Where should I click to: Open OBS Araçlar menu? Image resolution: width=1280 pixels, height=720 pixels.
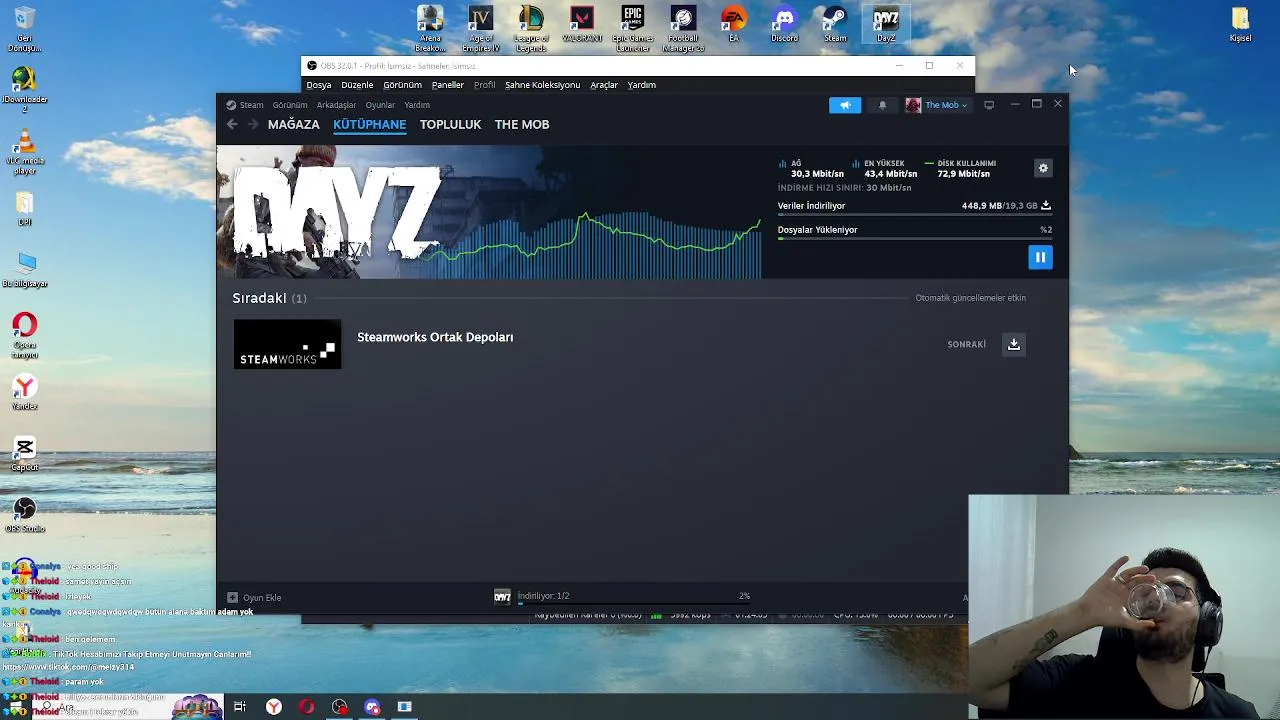[x=604, y=85]
